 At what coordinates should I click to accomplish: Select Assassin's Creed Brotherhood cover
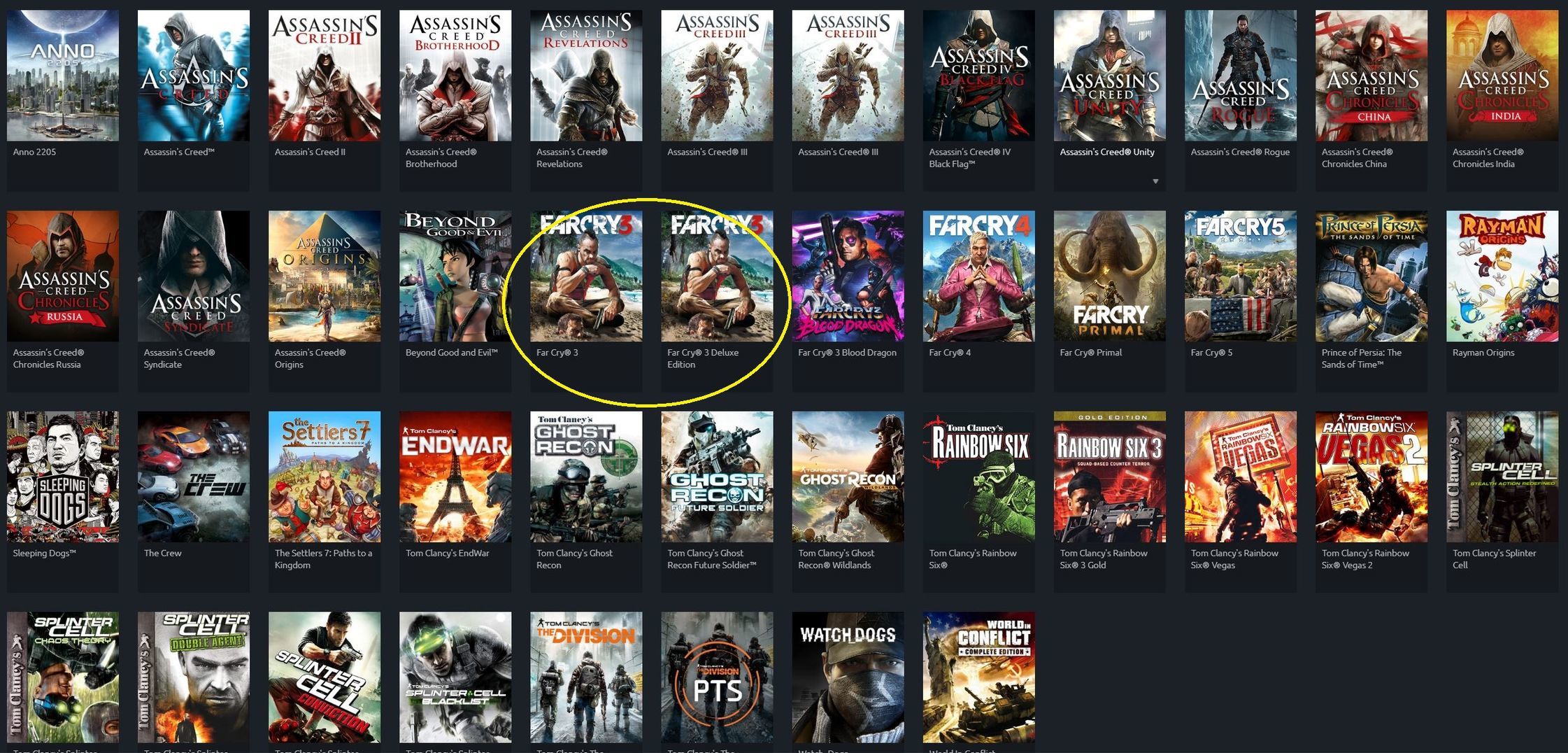(455, 76)
